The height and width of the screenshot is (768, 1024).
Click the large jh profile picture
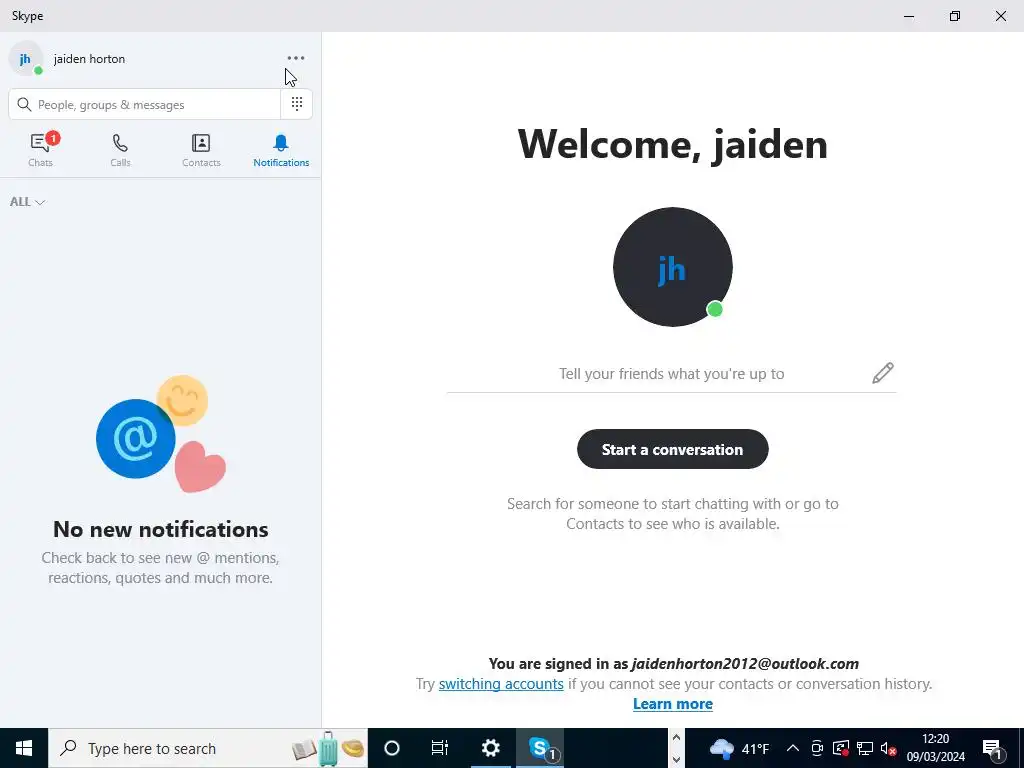(x=673, y=267)
